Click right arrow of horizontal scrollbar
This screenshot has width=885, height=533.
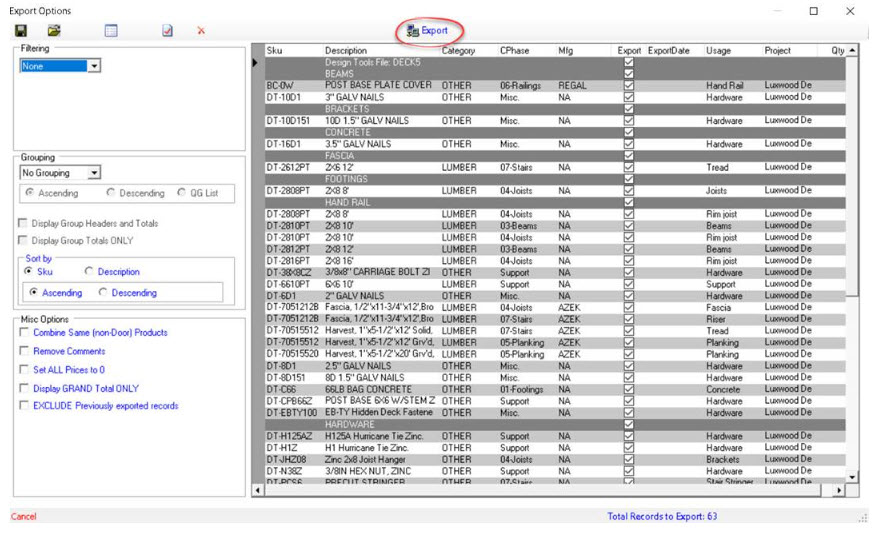pos(839,491)
